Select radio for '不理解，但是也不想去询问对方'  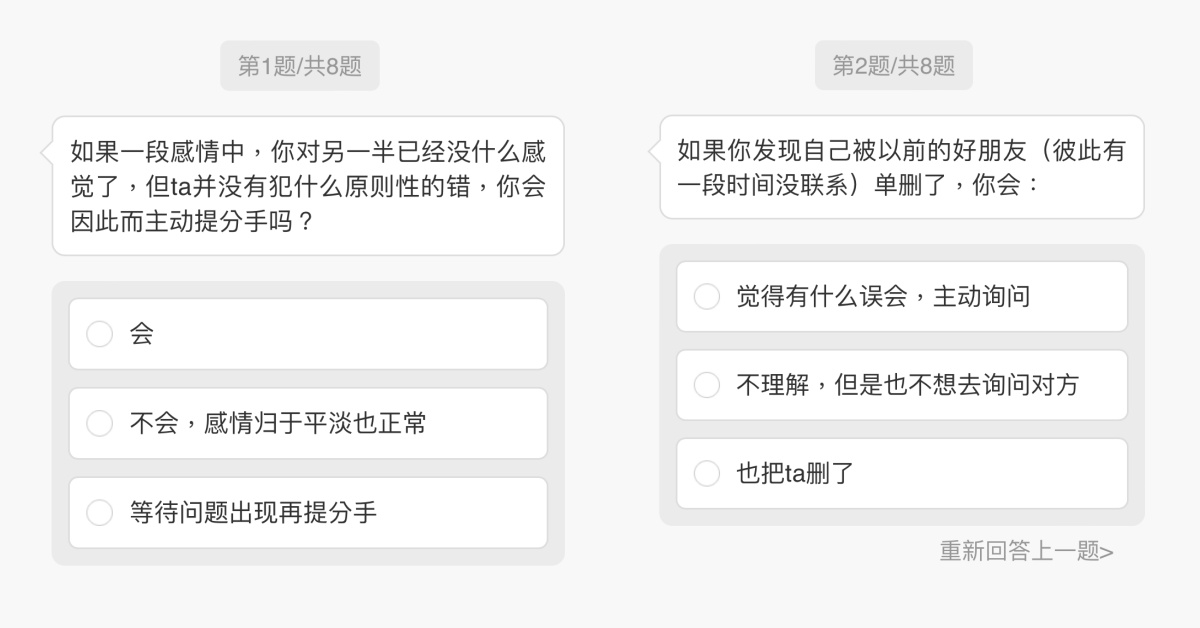pyautogui.click(x=707, y=385)
